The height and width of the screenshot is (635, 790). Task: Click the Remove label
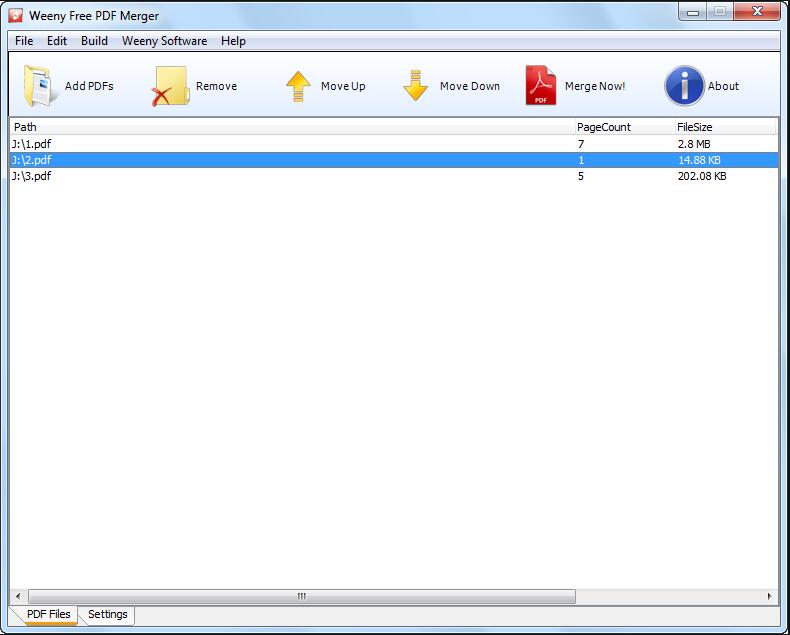pos(217,86)
